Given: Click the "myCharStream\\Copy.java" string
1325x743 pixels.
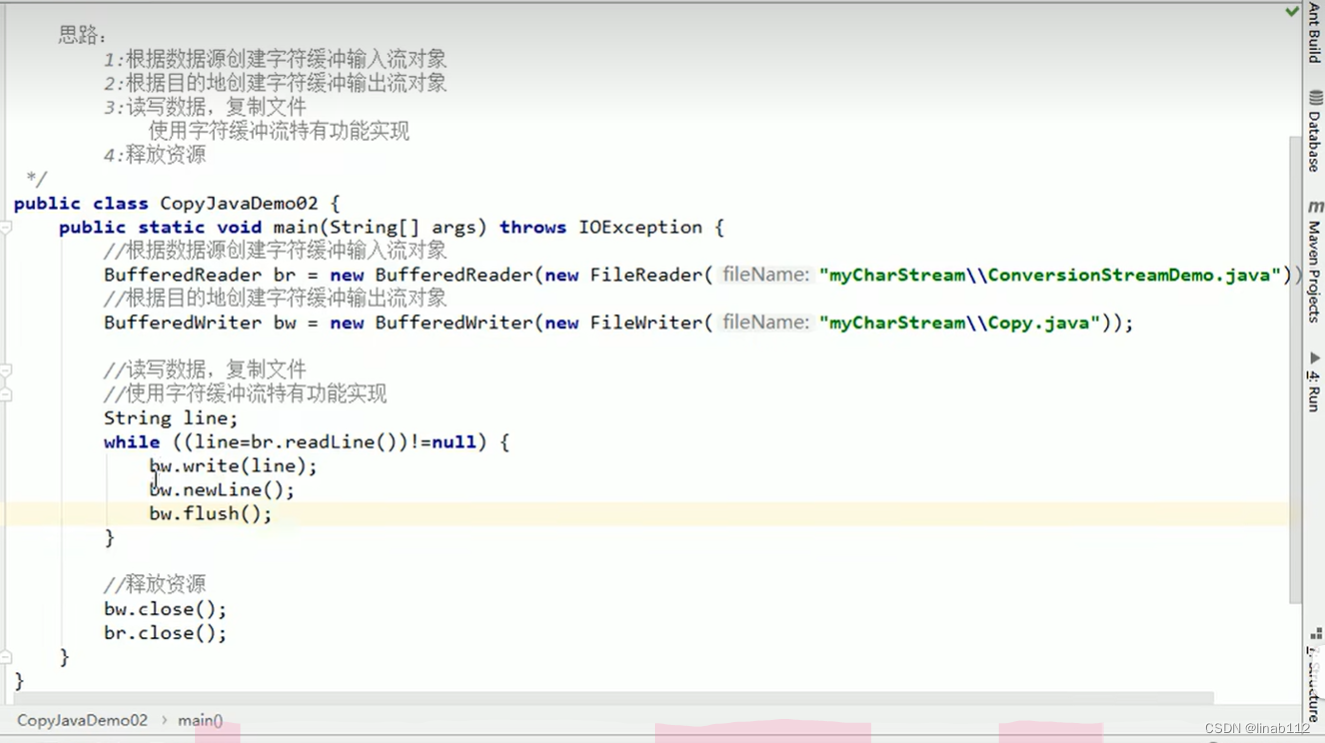Looking at the screenshot, I should [959, 322].
